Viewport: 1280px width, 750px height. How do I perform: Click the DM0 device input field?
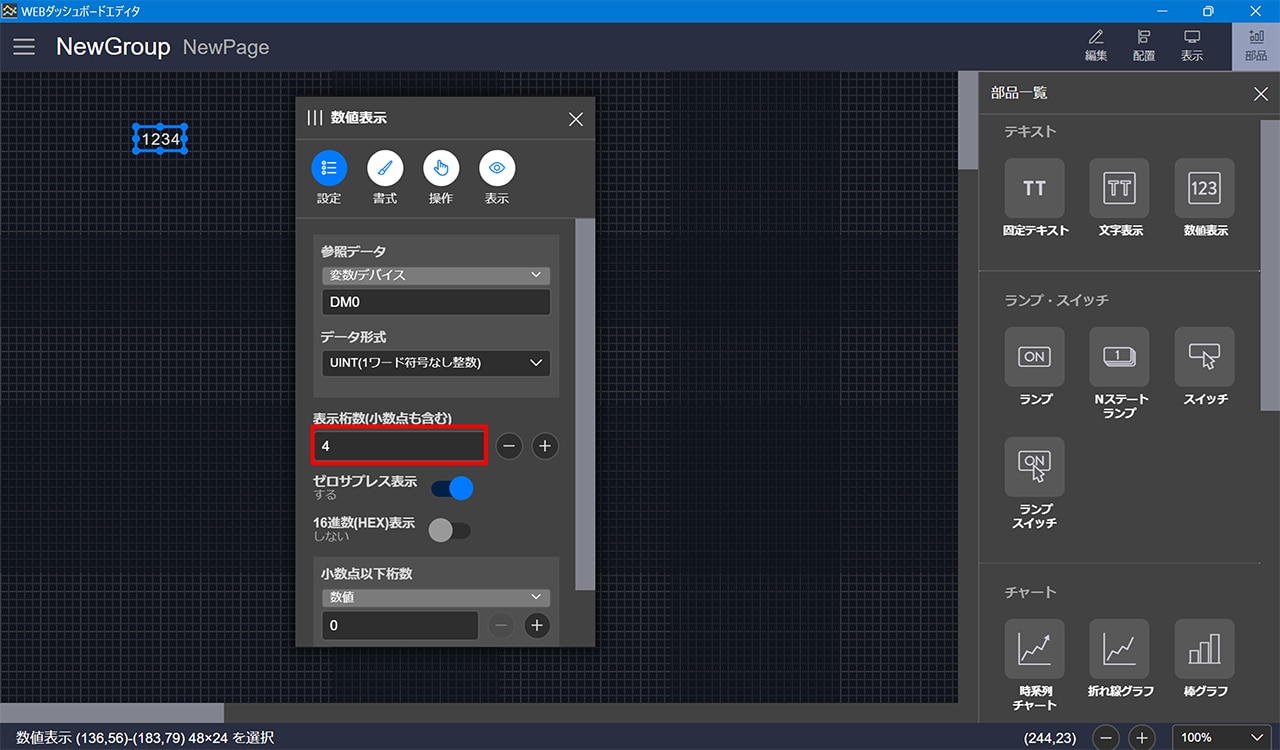[435, 302]
